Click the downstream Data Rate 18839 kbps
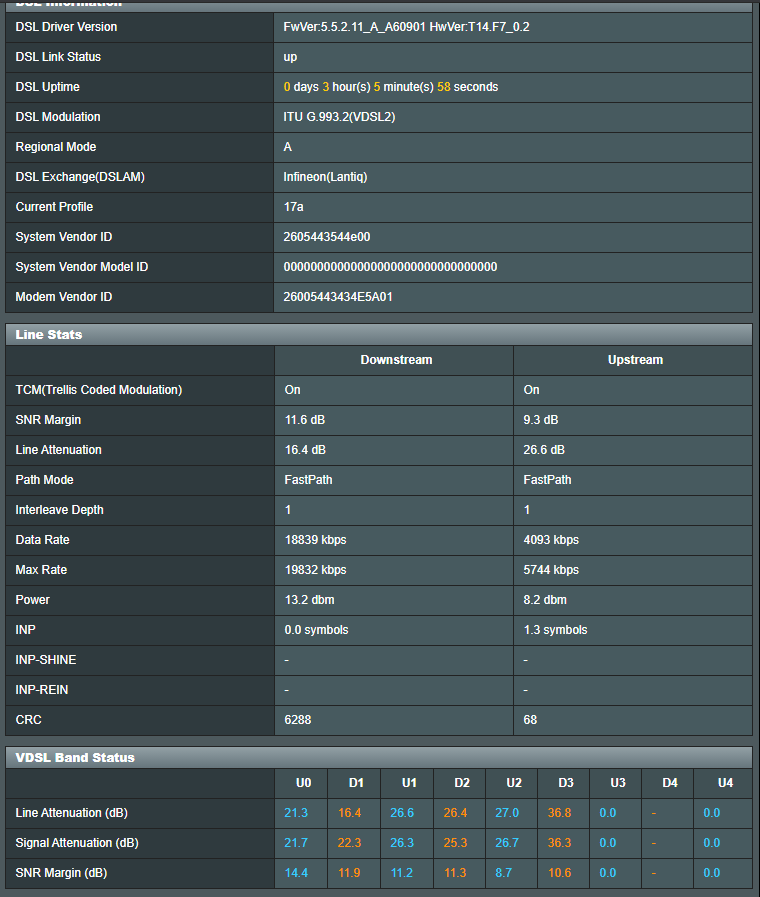This screenshot has width=760, height=897. point(315,540)
